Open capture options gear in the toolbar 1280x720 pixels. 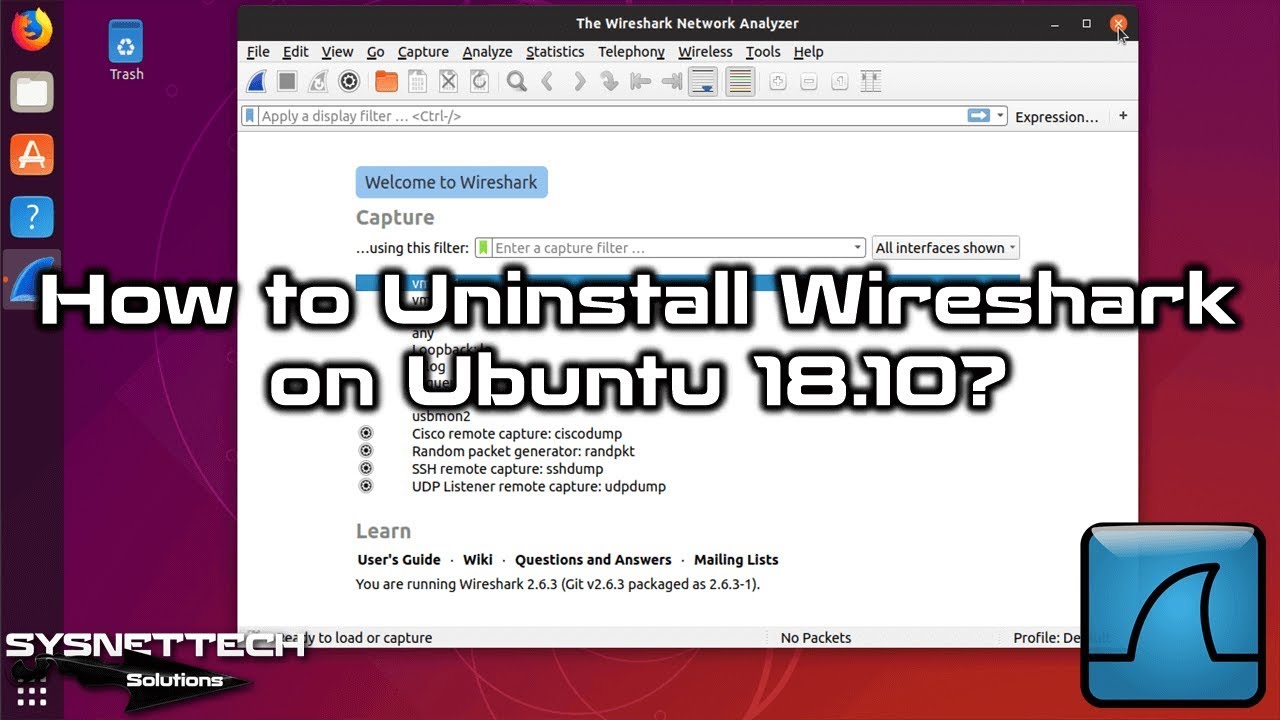349,81
